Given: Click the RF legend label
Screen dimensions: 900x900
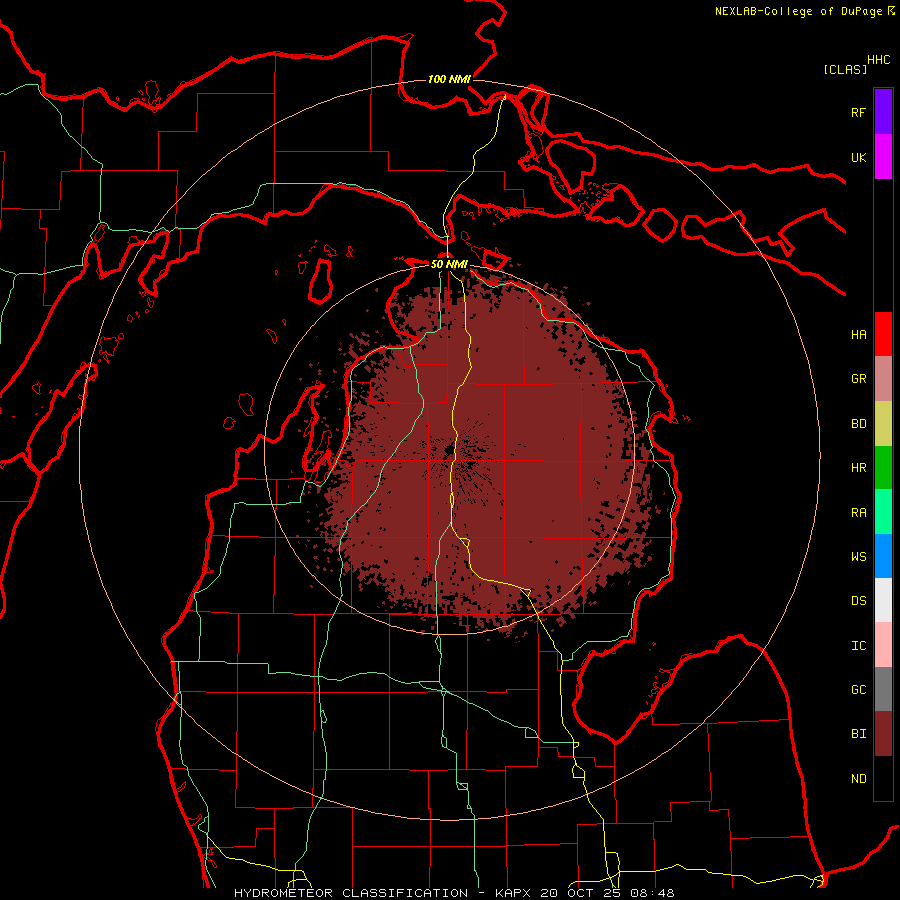Looking at the screenshot, I should click(858, 112).
